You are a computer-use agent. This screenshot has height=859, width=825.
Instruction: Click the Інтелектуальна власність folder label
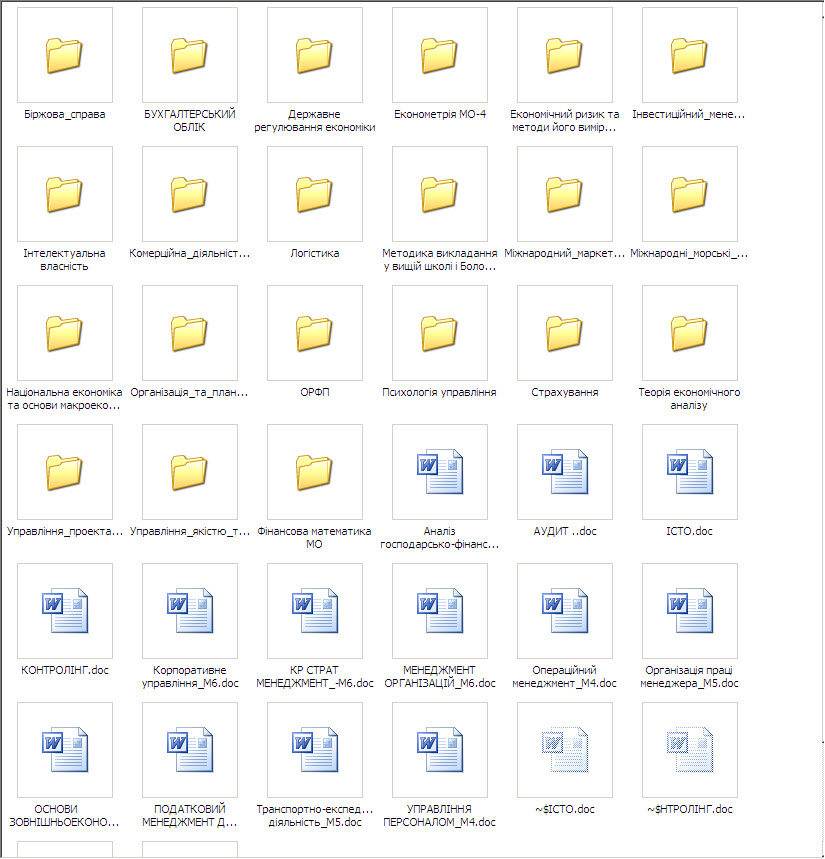(x=65, y=260)
